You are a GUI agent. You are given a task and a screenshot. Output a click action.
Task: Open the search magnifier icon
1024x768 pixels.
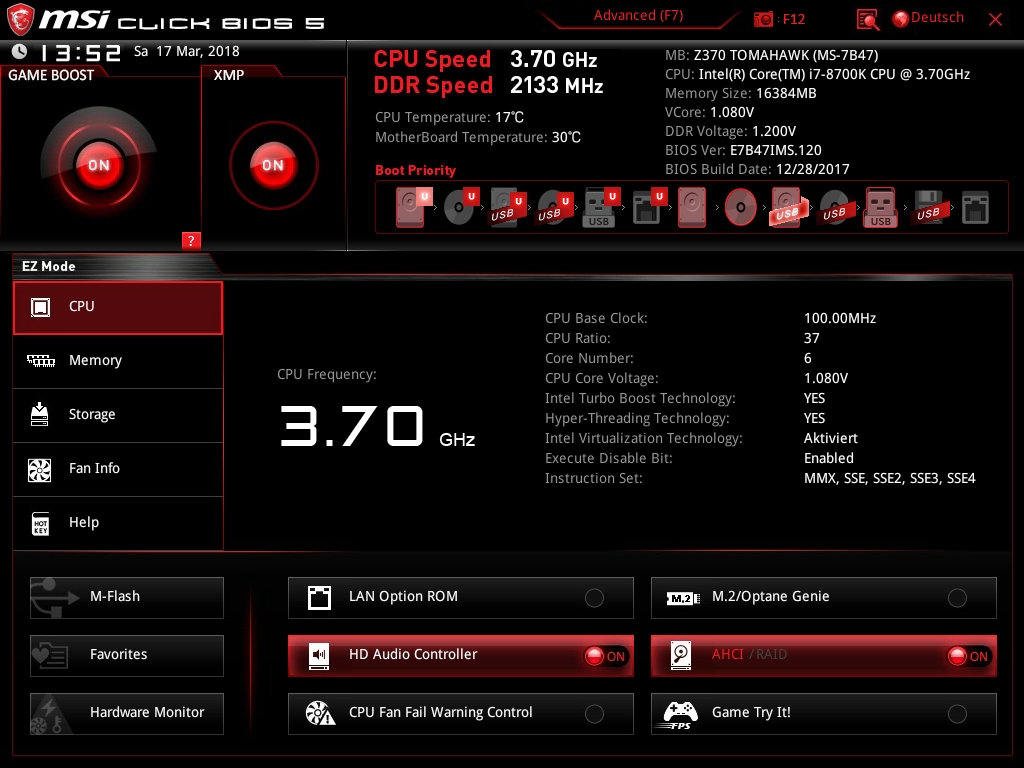click(x=867, y=20)
